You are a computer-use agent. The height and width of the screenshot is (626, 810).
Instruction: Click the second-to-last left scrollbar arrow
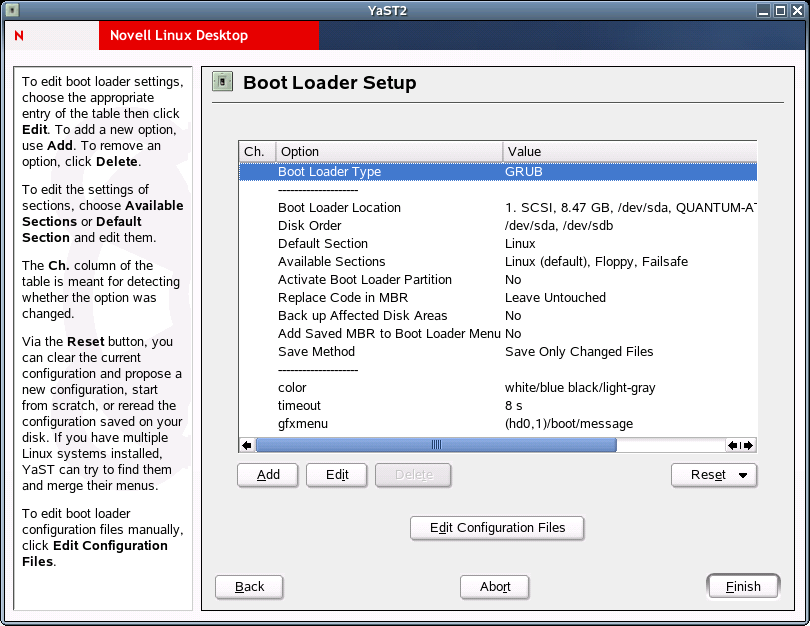pyautogui.click(x=733, y=445)
